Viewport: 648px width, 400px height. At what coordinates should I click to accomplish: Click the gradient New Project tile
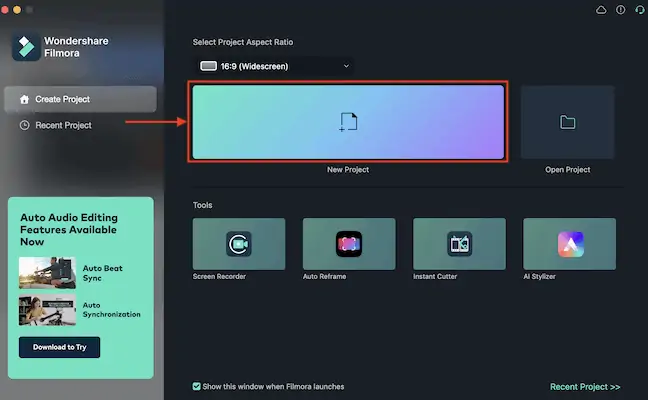coord(348,122)
